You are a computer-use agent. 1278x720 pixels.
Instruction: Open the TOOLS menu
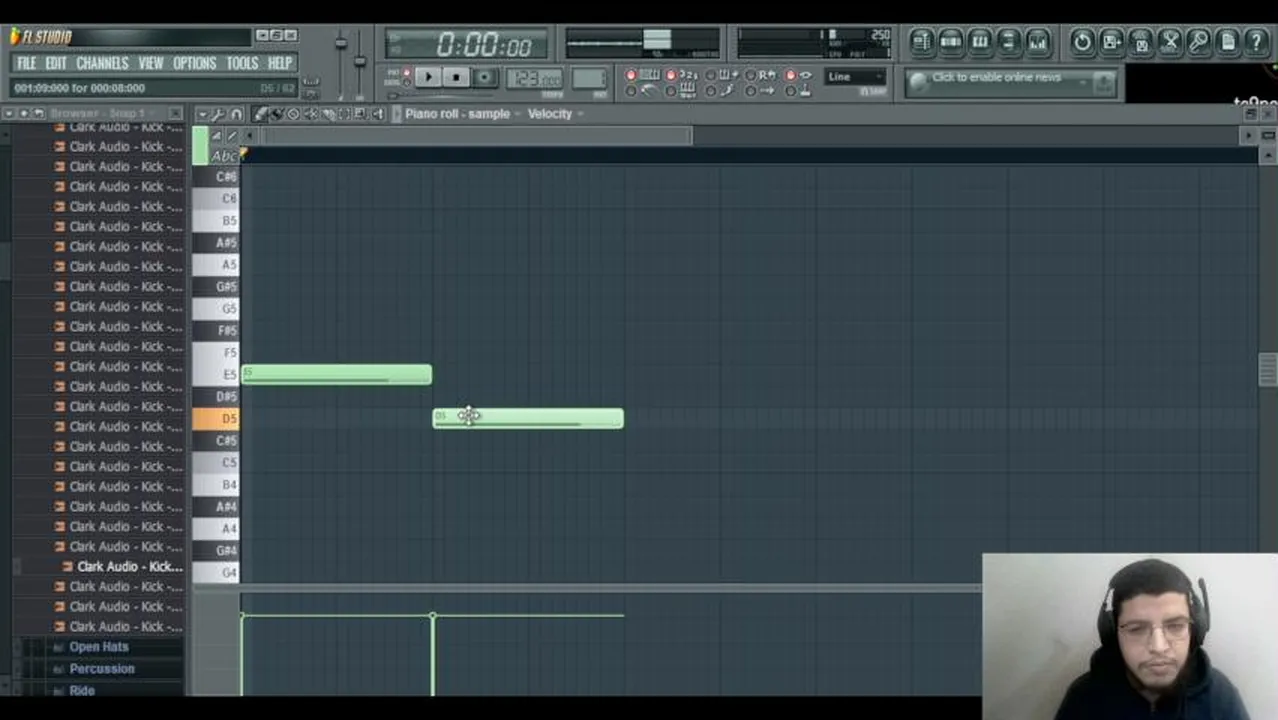[242, 63]
